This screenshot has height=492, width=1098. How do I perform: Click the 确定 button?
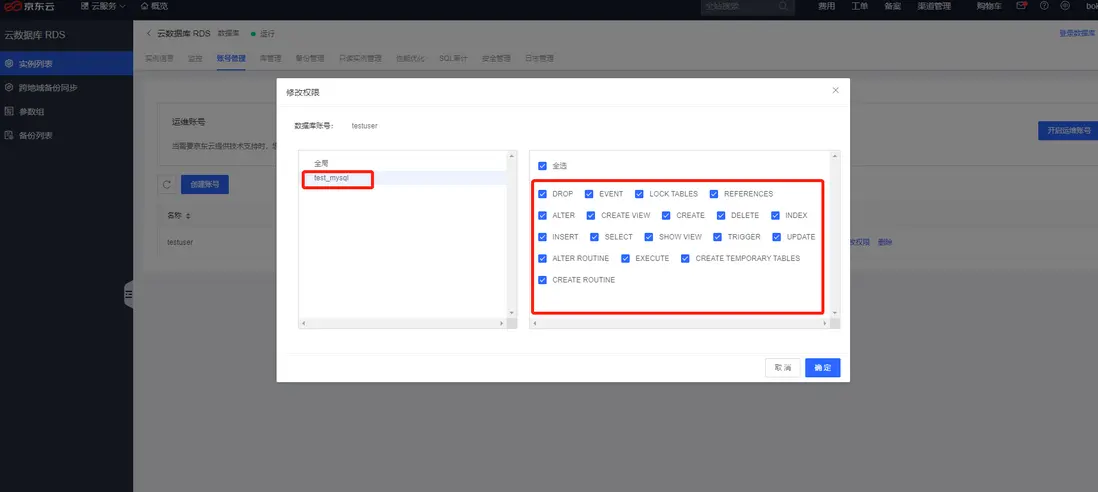(x=822, y=367)
